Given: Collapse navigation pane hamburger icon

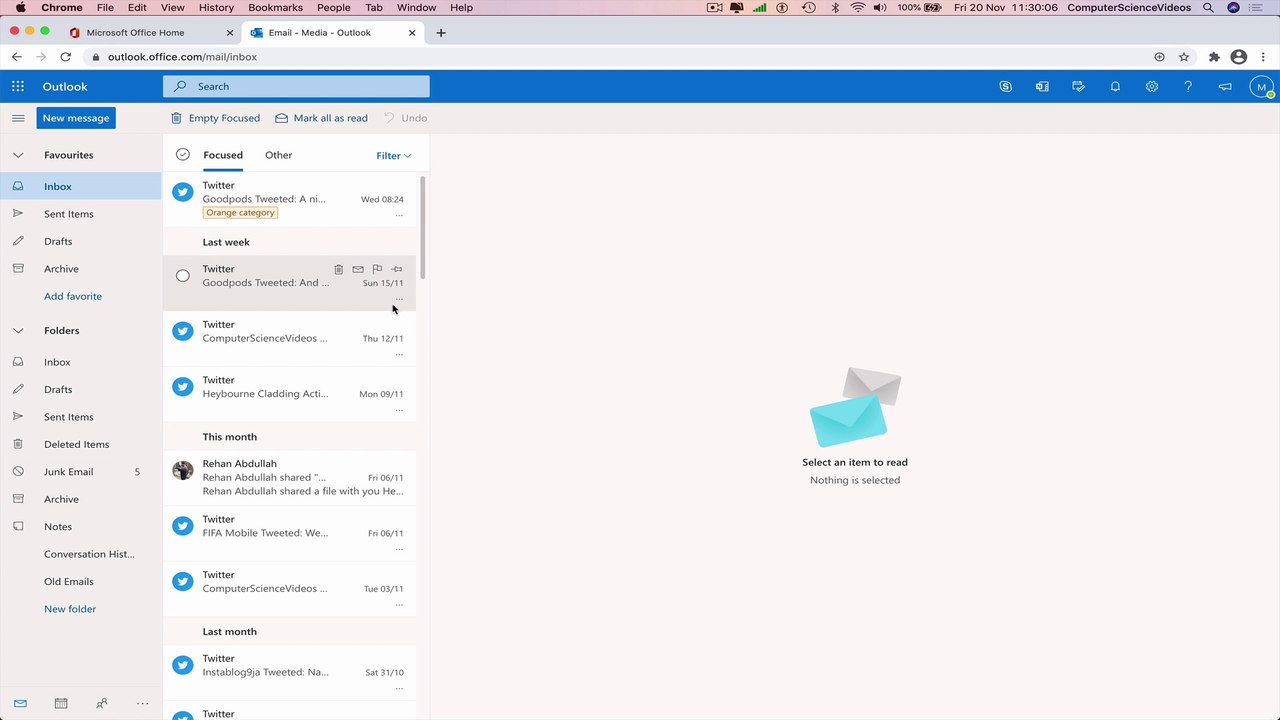Looking at the screenshot, I should 18,118.
